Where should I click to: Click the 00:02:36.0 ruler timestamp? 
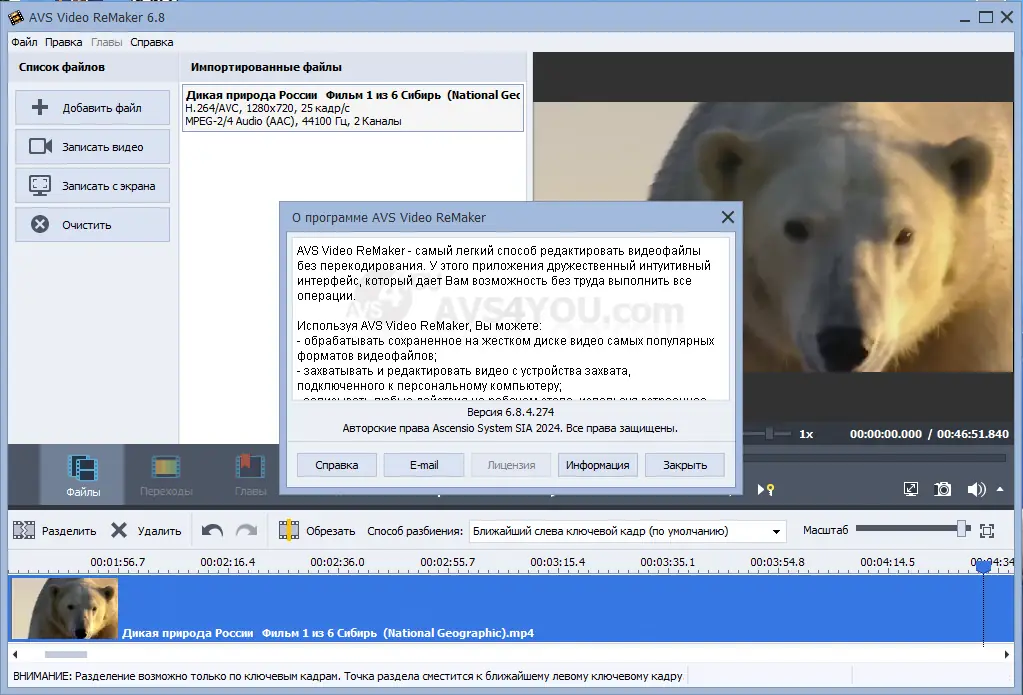[337, 562]
